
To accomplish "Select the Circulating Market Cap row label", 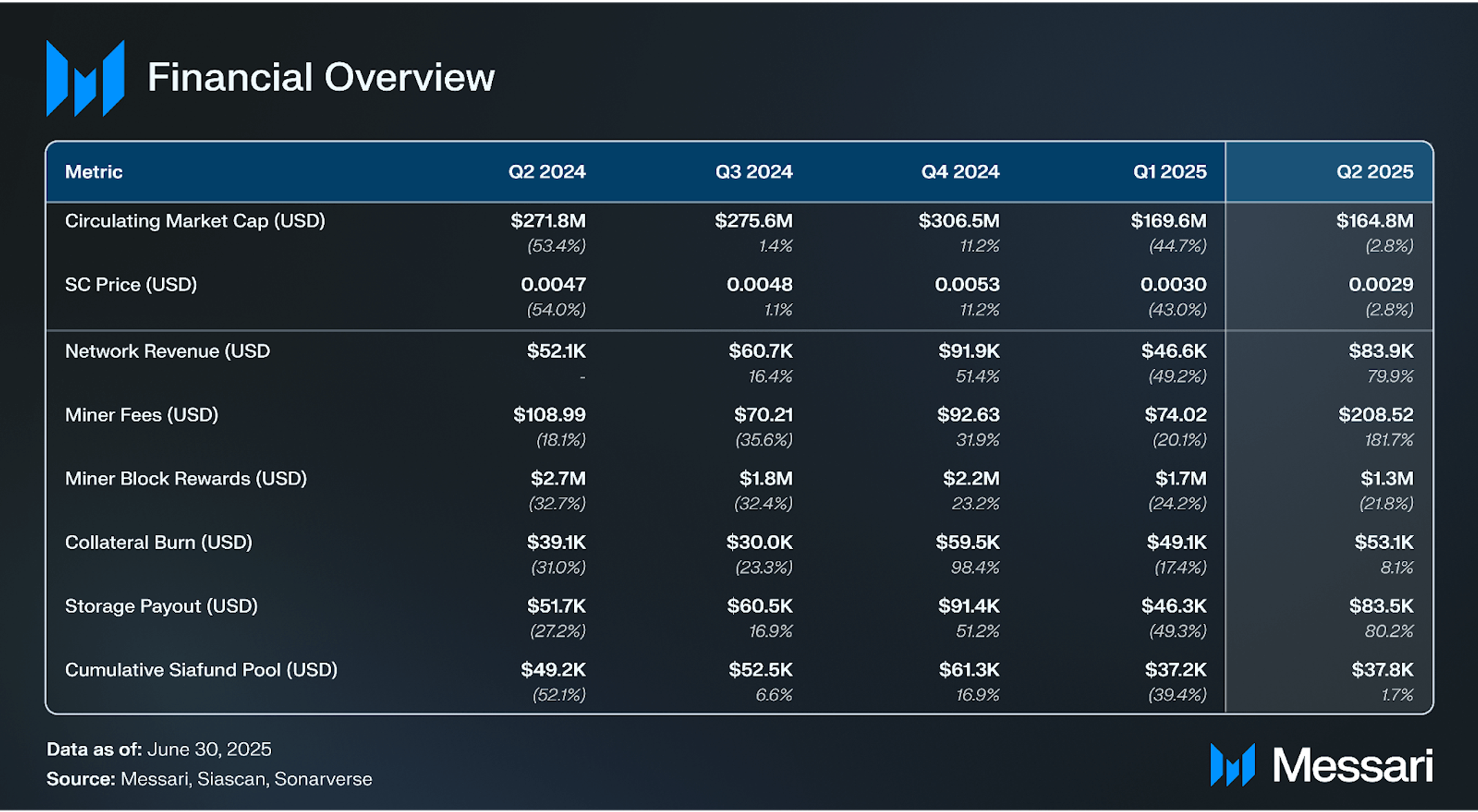I will pyautogui.click(x=195, y=221).
